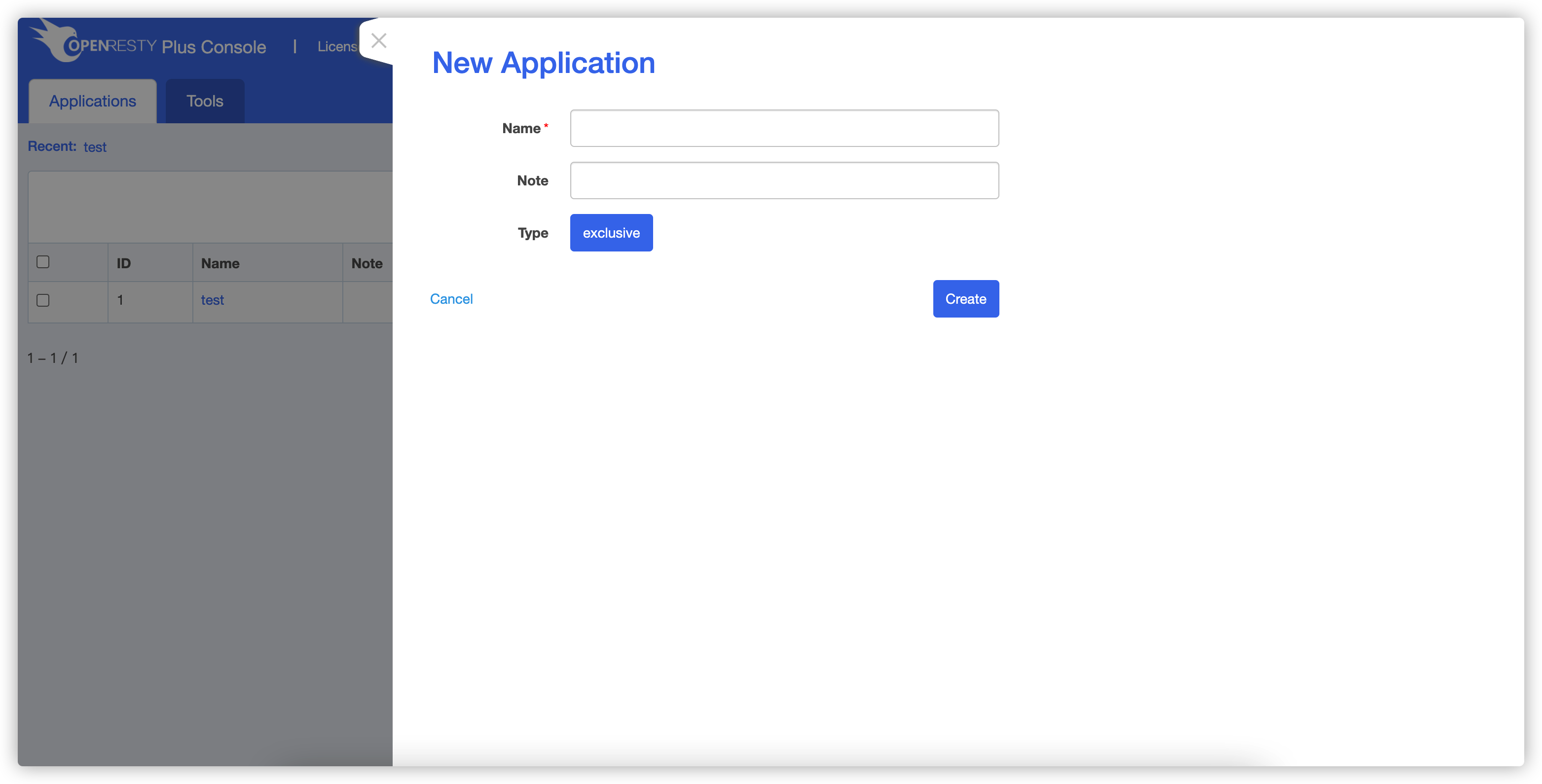Image resolution: width=1542 pixels, height=784 pixels.
Task: Click Create to add the application
Action: tap(965, 299)
